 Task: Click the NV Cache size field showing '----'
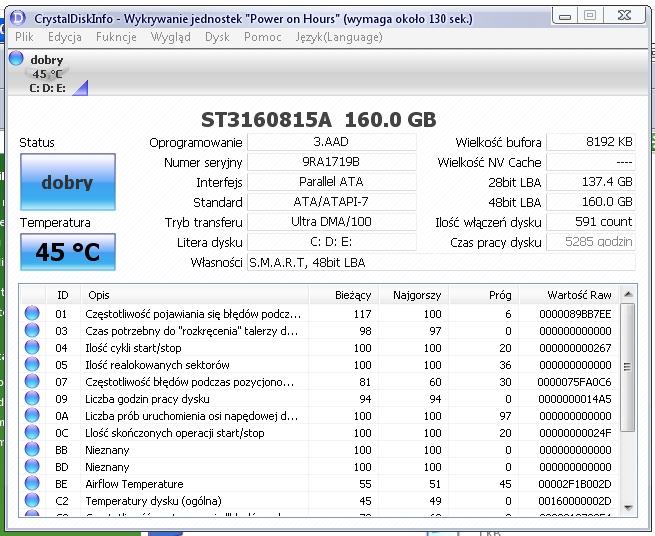[591, 162]
